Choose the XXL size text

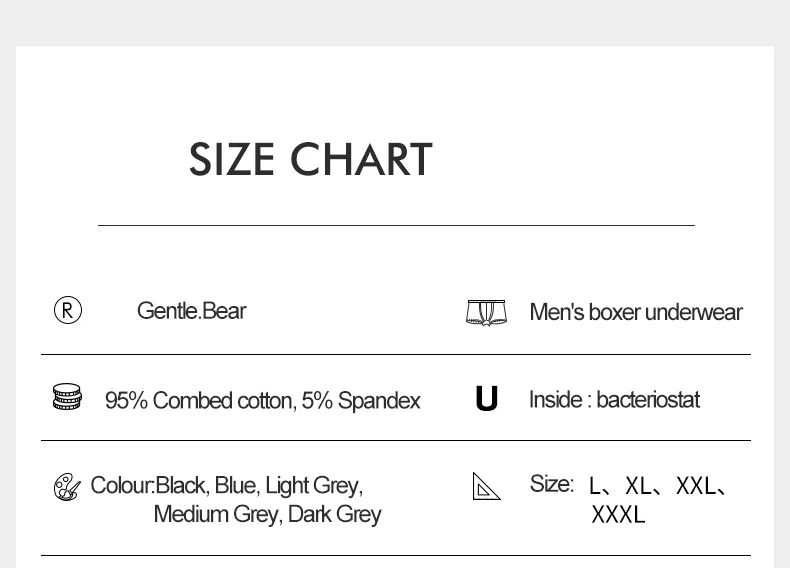(696, 487)
